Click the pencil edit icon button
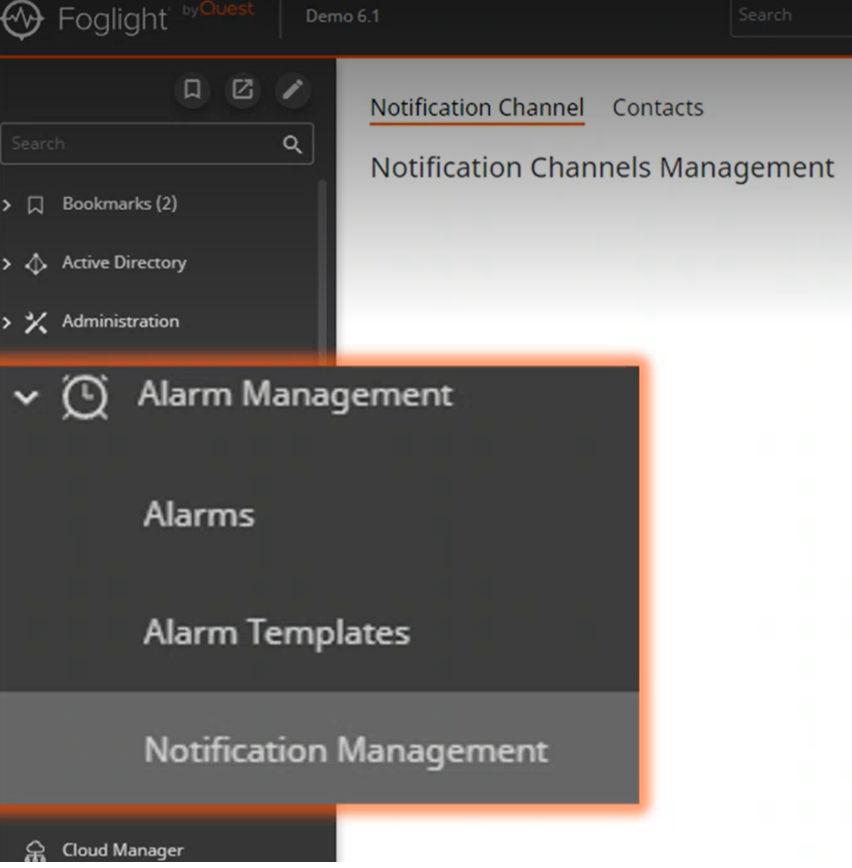The height and width of the screenshot is (868, 852). coord(293,90)
